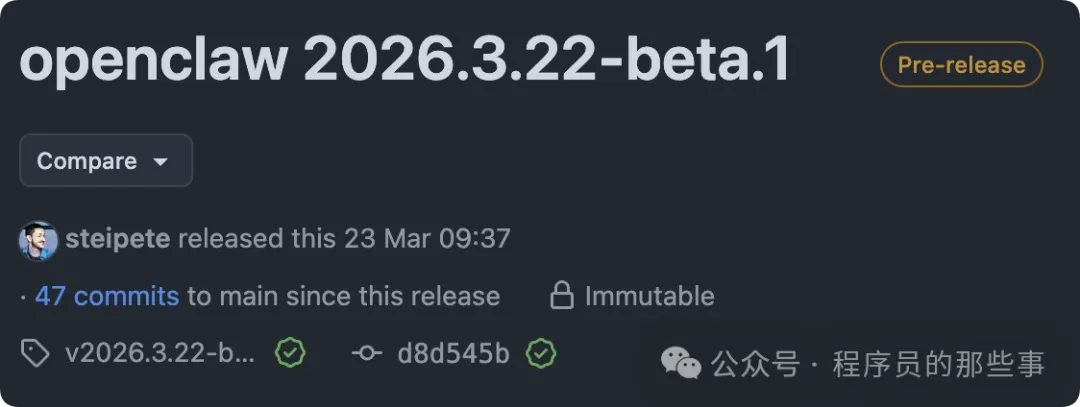Click the green verified badge beside the tag
Image resolution: width=1080 pixels, height=407 pixels.
[290, 353]
